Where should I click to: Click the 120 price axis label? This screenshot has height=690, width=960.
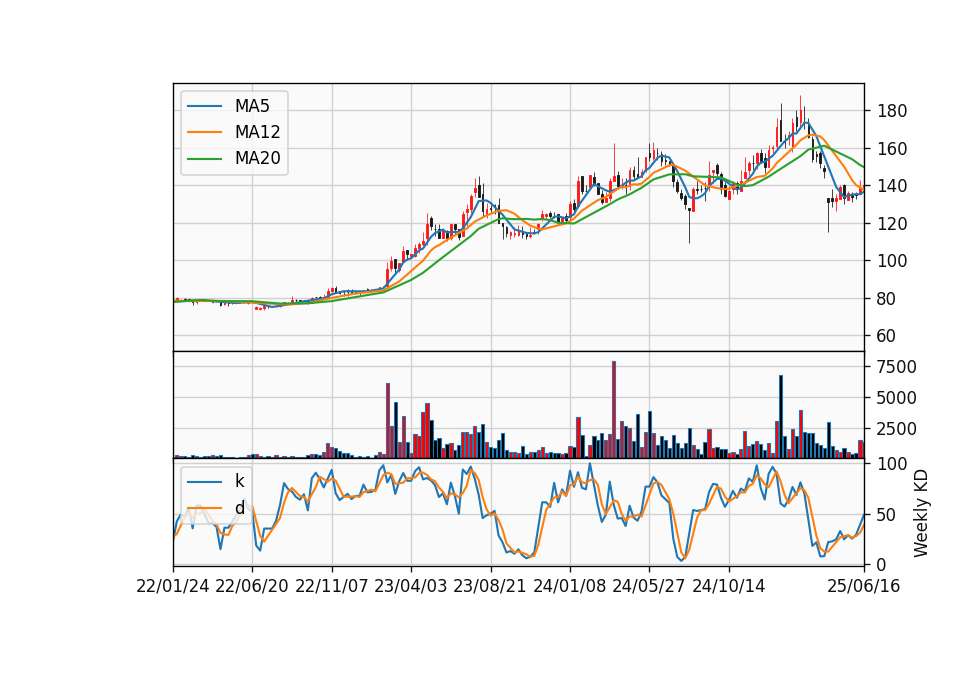coord(892,224)
